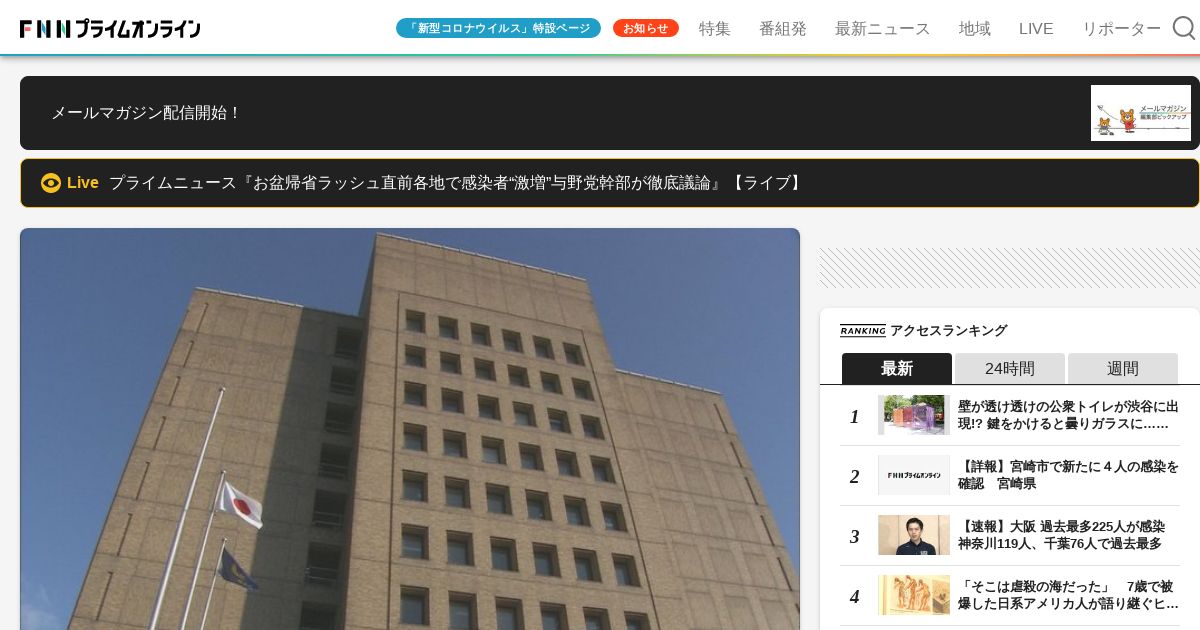
Task: Open the リポーター navigation item
Action: (1122, 28)
